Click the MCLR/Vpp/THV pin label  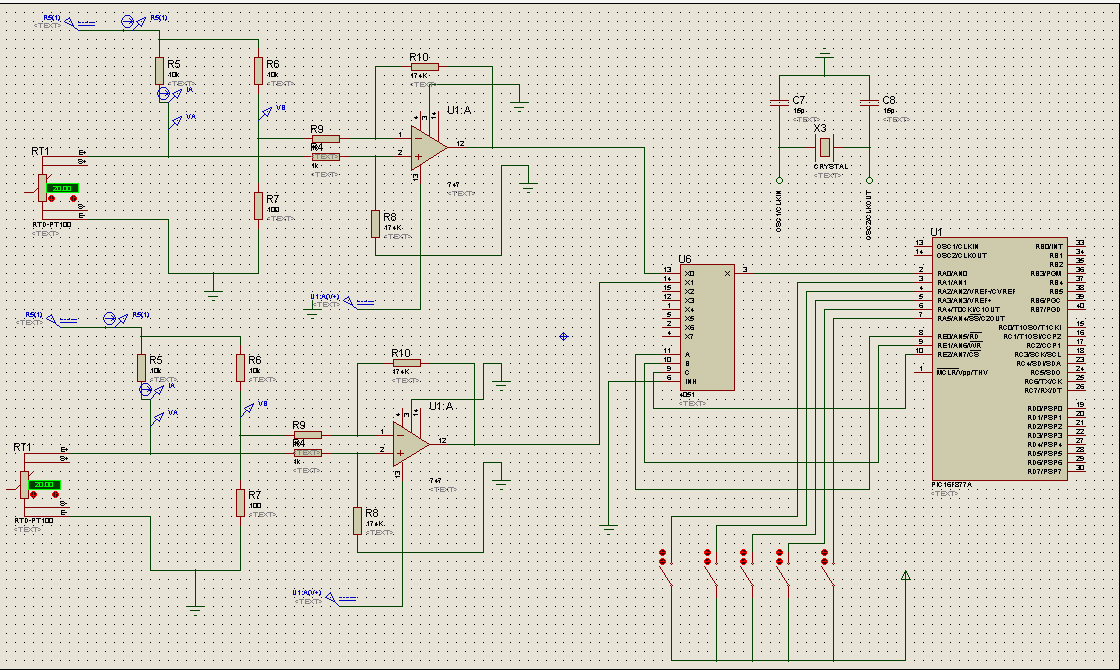(962, 372)
